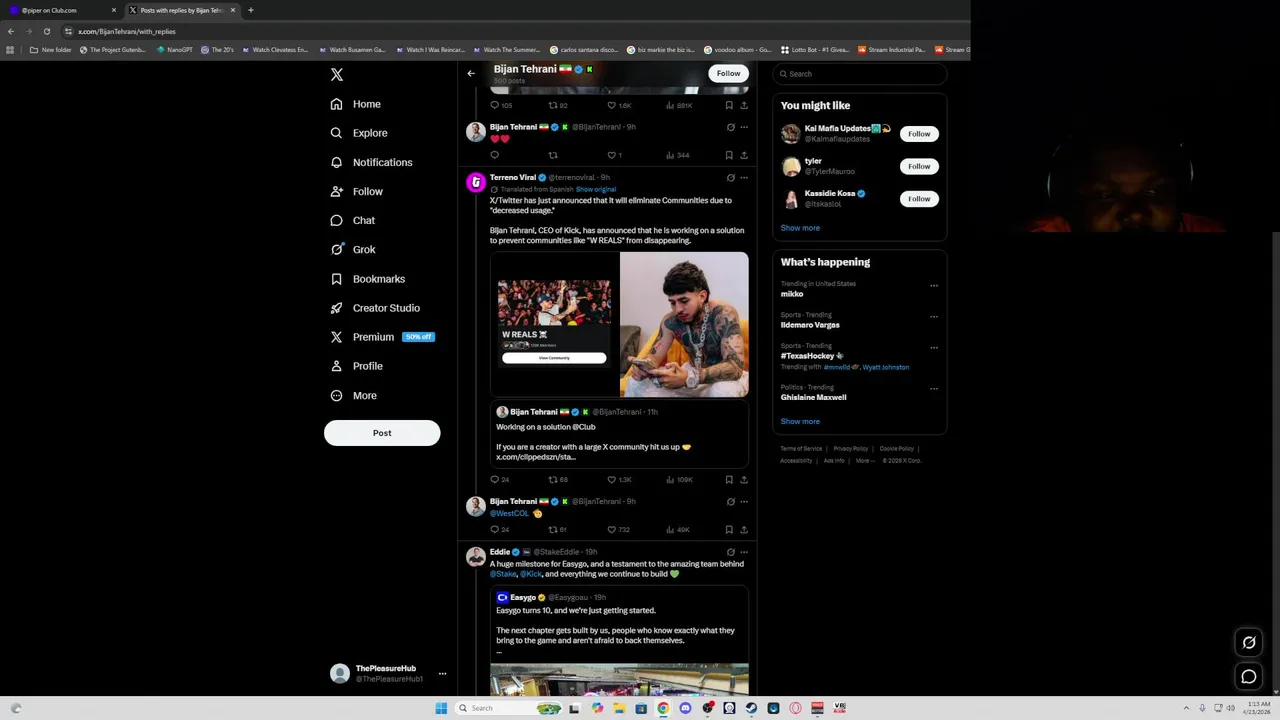Open Discord from the taskbar
The image size is (1280, 720).
click(685, 708)
